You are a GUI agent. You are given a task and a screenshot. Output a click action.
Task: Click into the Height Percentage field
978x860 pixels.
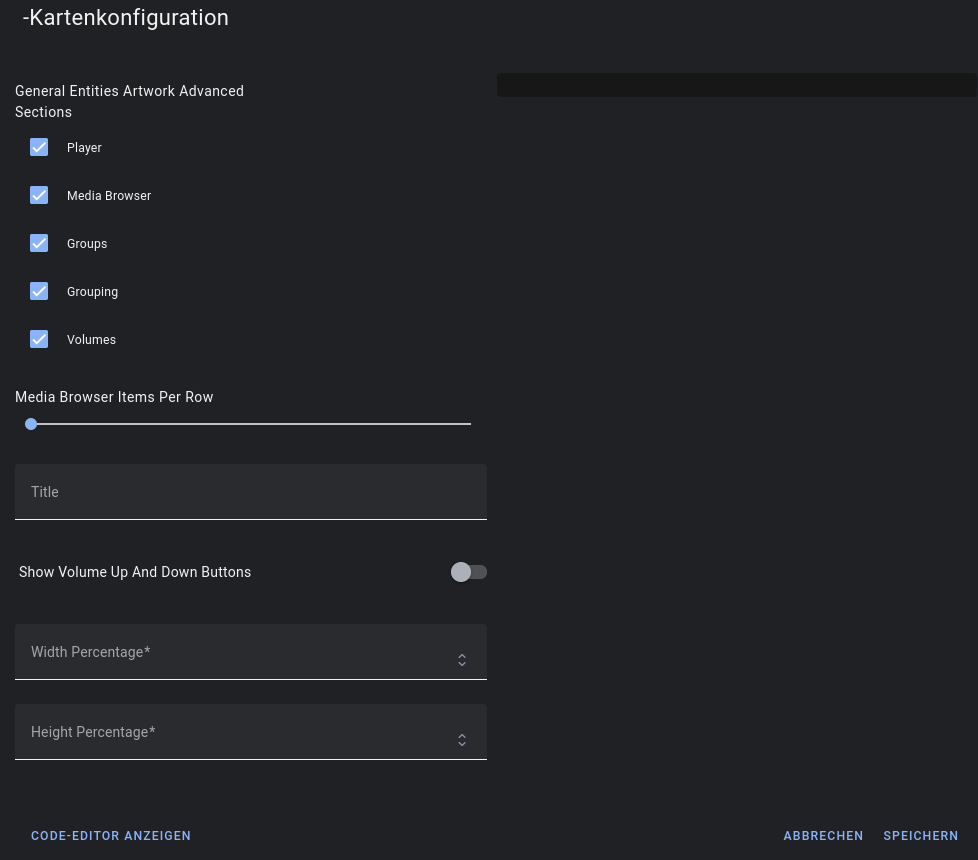pos(230,732)
